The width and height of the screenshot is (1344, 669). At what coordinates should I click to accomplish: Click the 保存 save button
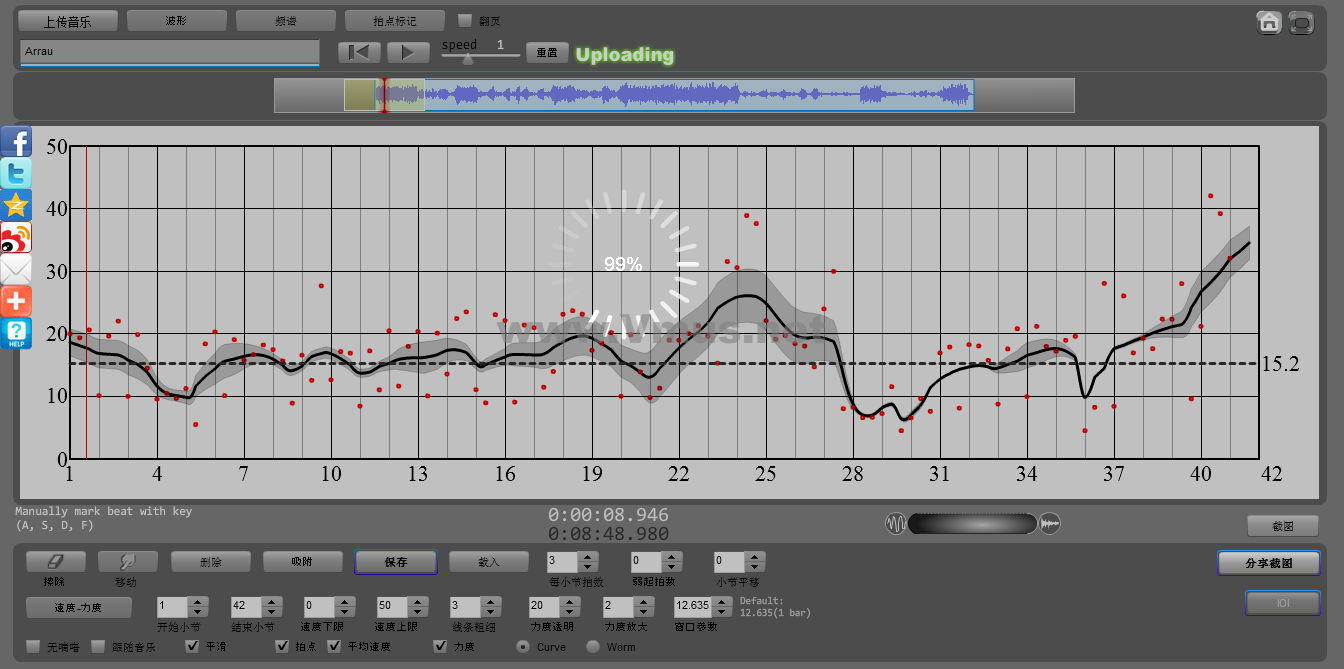point(396,562)
